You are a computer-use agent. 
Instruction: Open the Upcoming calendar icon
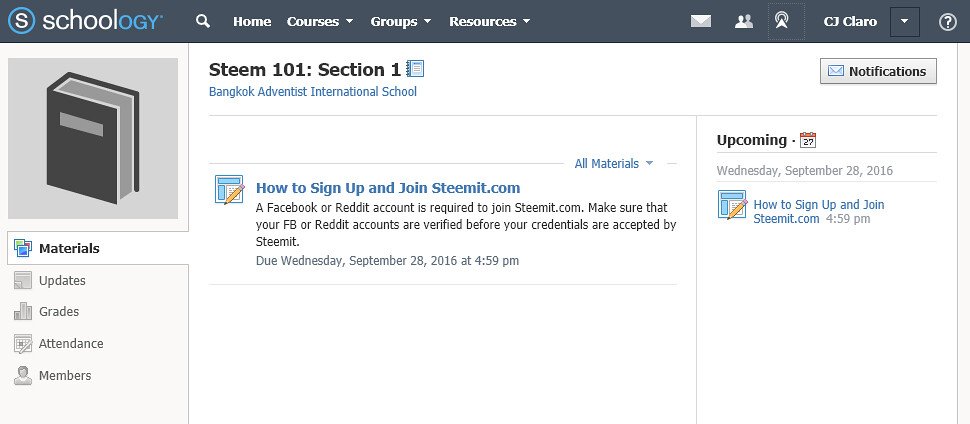(x=808, y=140)
